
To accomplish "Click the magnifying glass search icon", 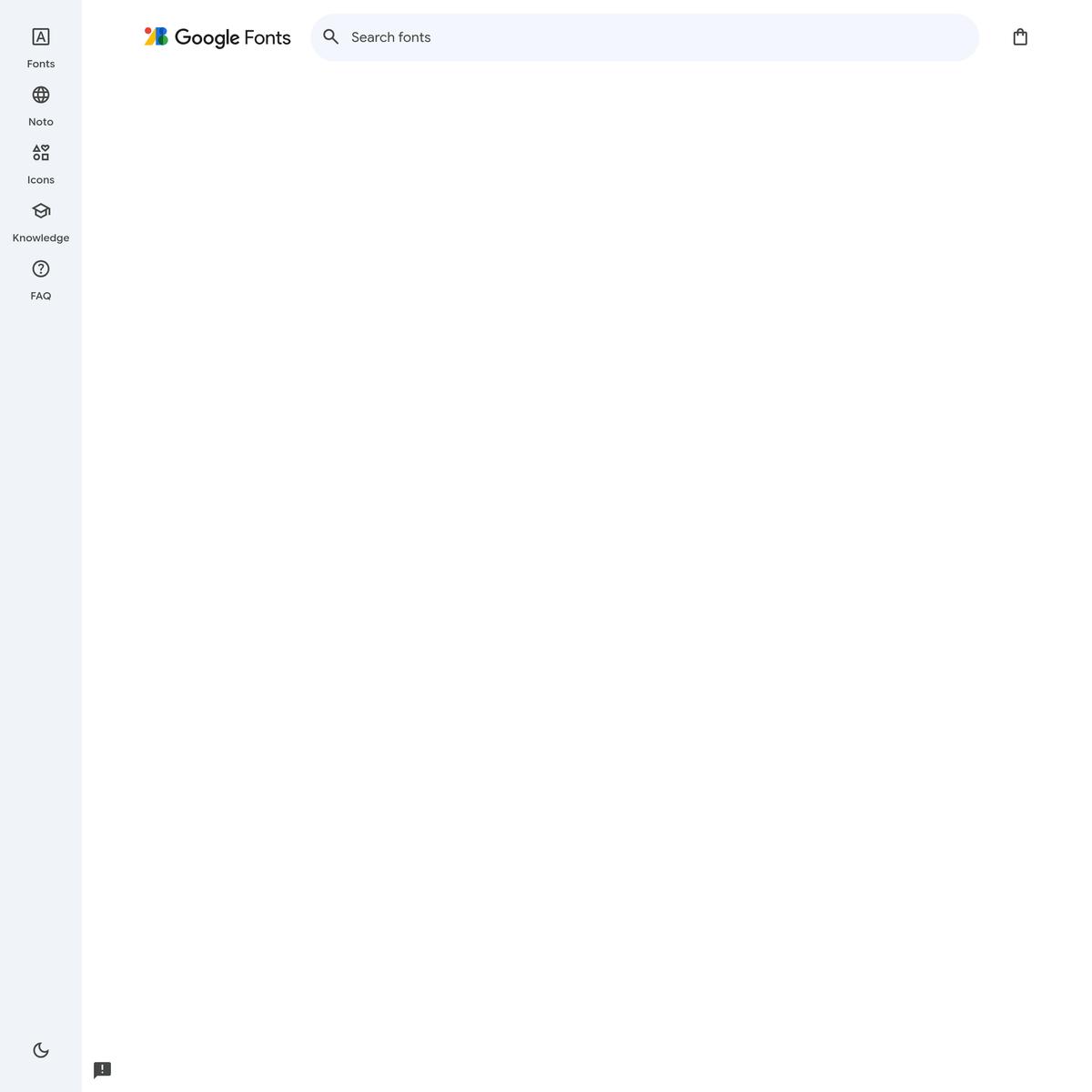I will [331, 37].
